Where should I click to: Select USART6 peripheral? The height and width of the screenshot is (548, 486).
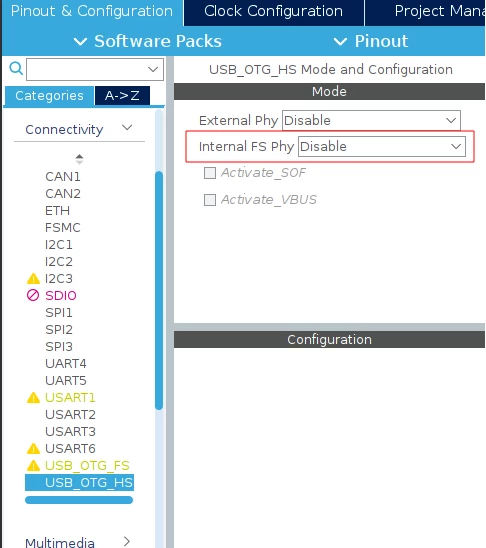70,448
